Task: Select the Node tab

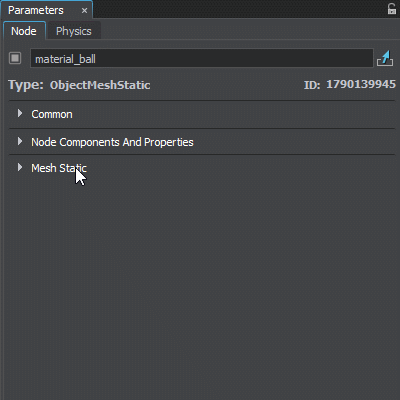Action: (x=24, y=31)
